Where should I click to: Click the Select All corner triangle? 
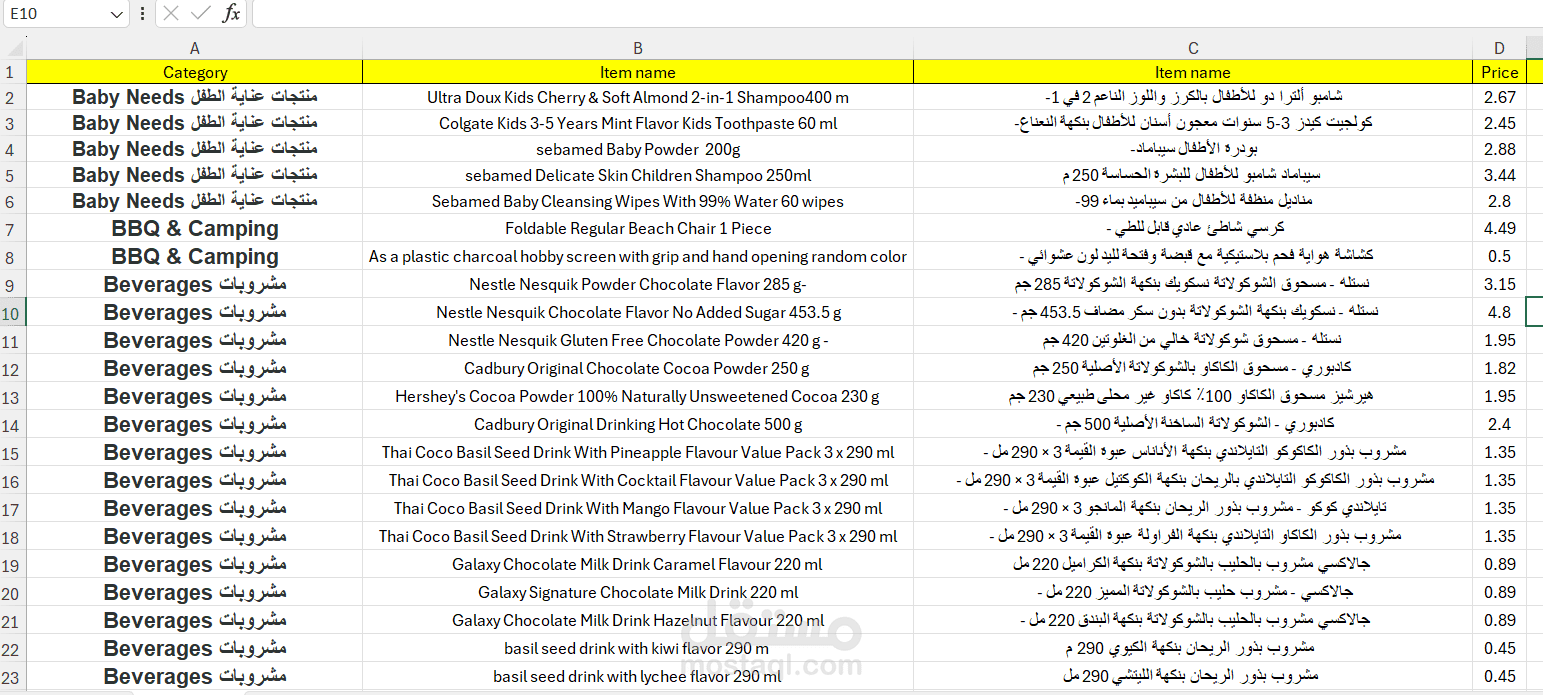click(13, 48)
